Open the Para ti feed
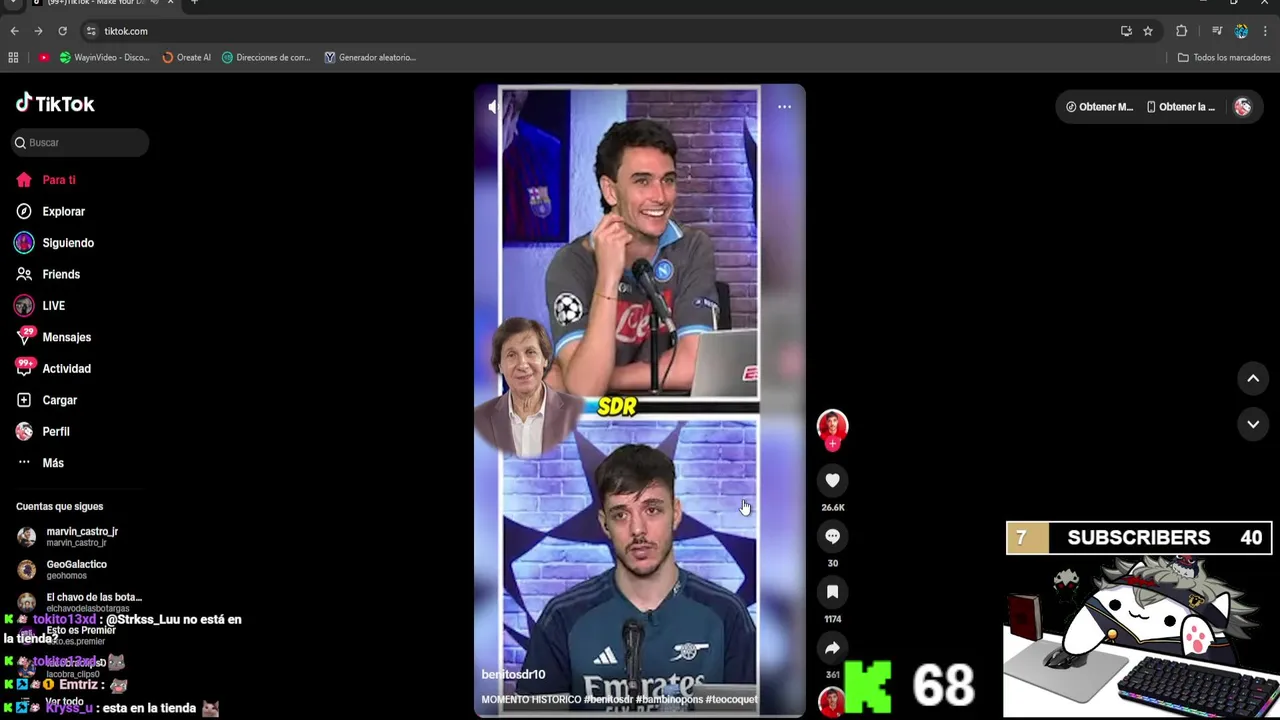Viewport: 1280px width, 720px height. pos(46,180)
